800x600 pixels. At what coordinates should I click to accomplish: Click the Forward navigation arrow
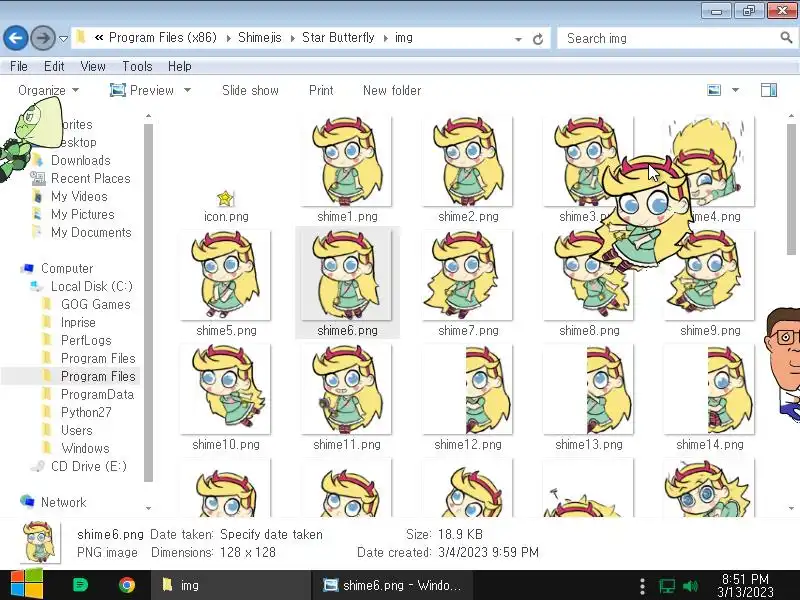point(43,38)
